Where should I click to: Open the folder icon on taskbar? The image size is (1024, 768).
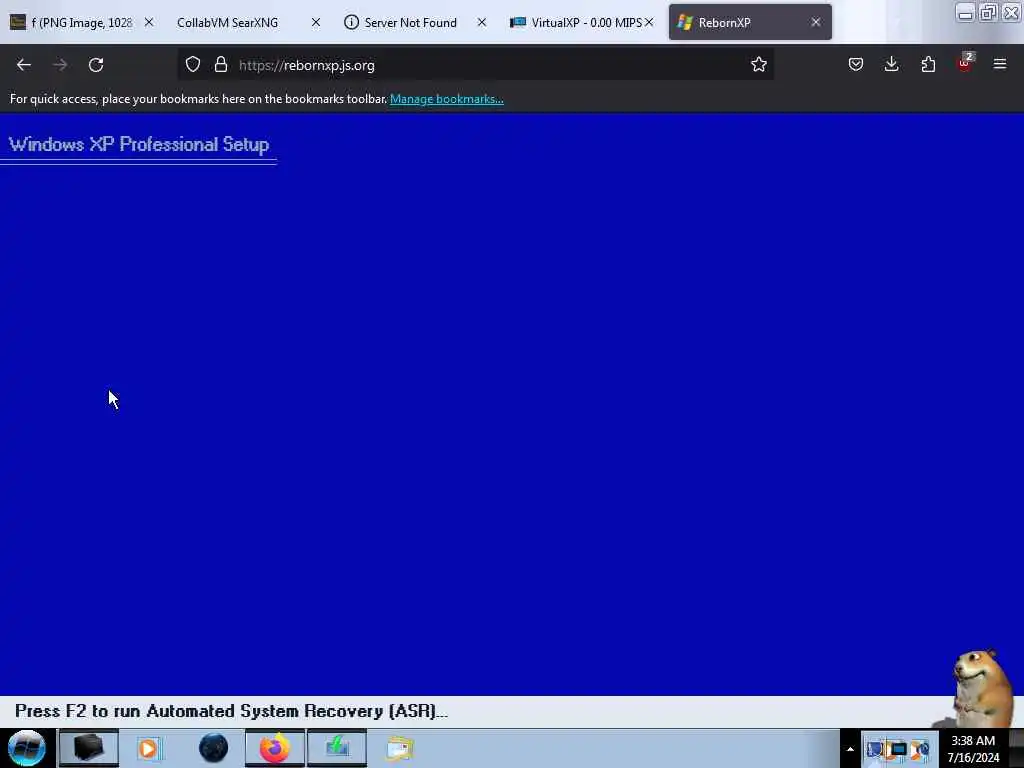pos(399,748)
